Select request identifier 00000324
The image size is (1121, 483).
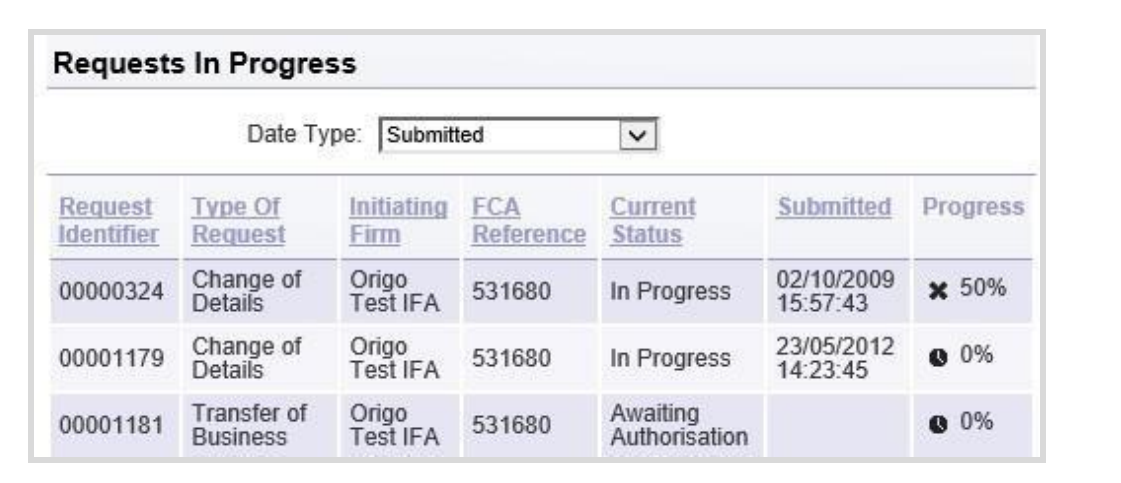111,292
